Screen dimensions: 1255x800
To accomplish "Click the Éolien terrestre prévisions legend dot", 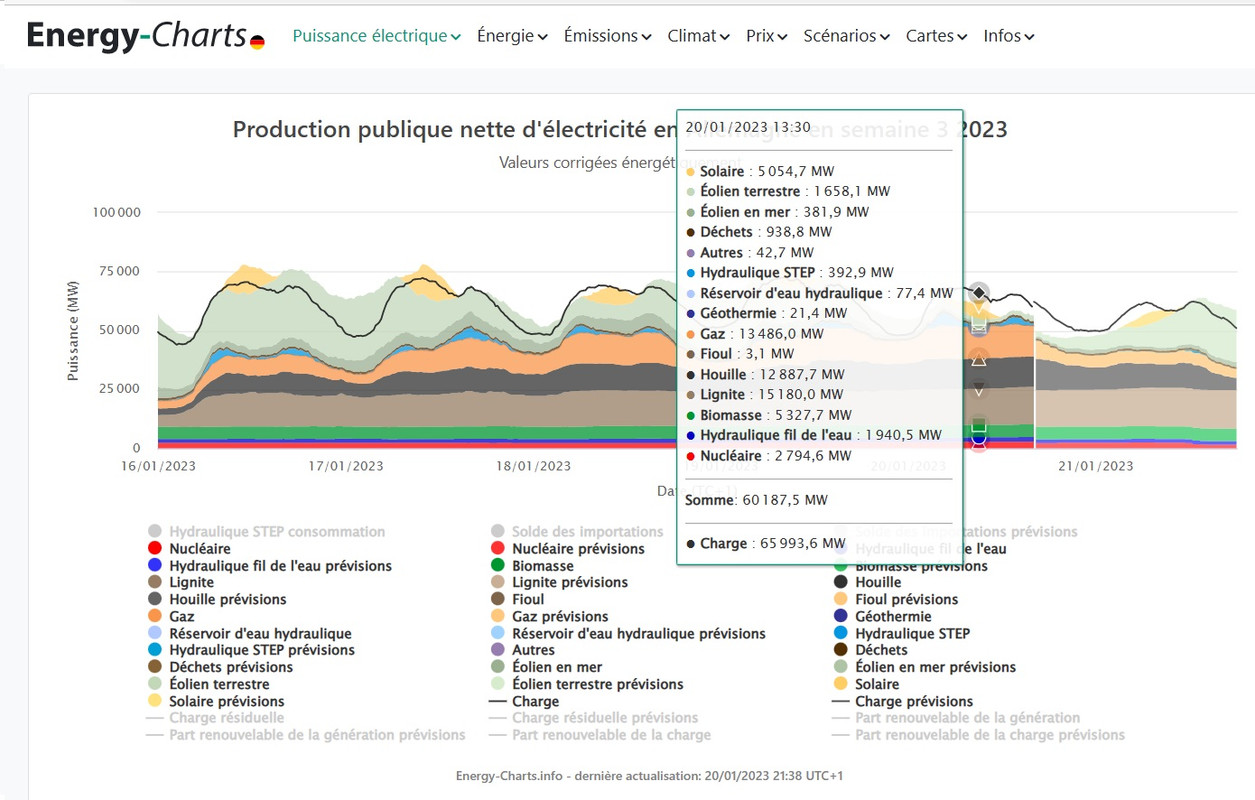I will [x=498, y=684].
